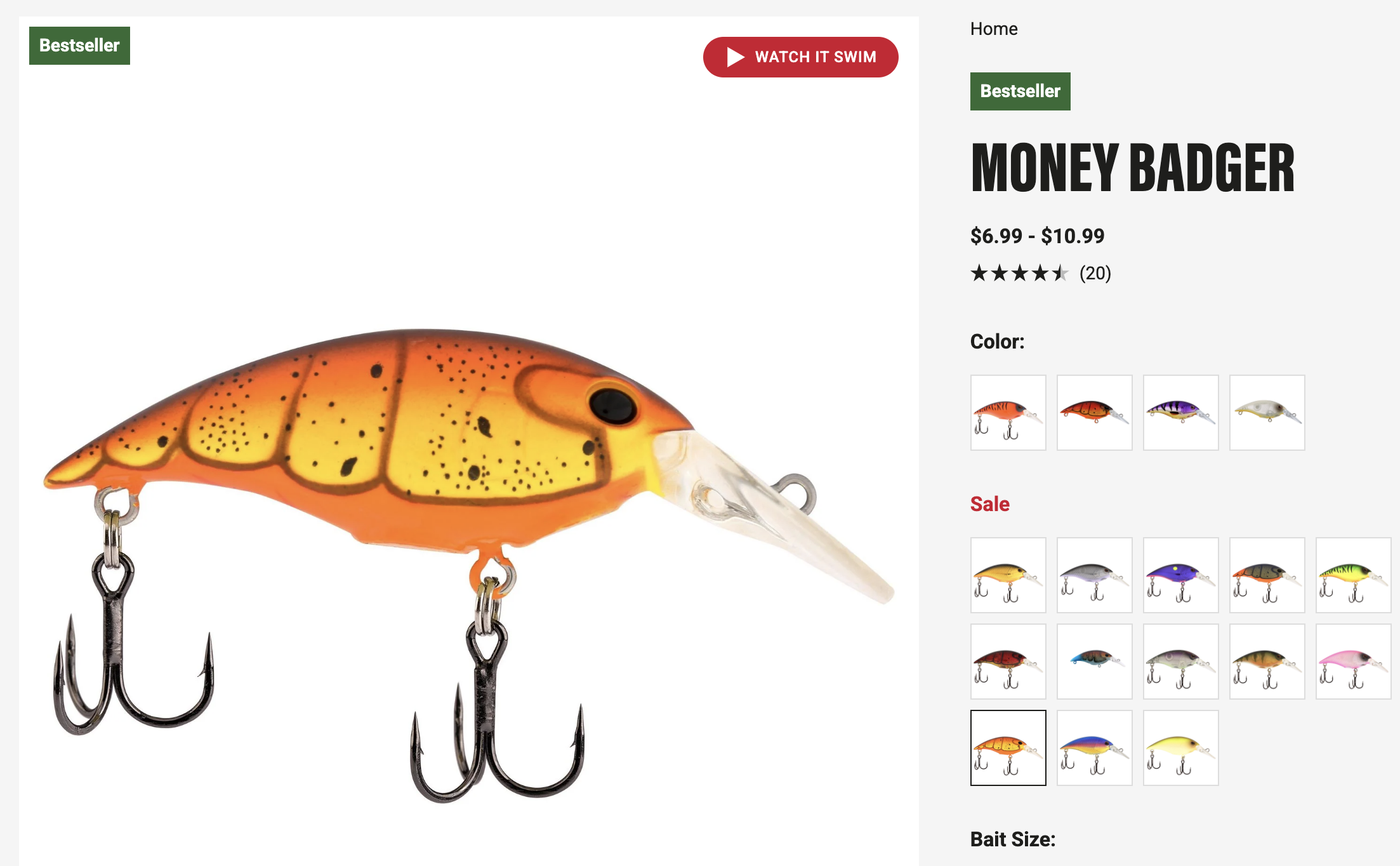Open the reviews via star rating
1400x866 pixels.
pyautogui.click(x=1019, y=274)
